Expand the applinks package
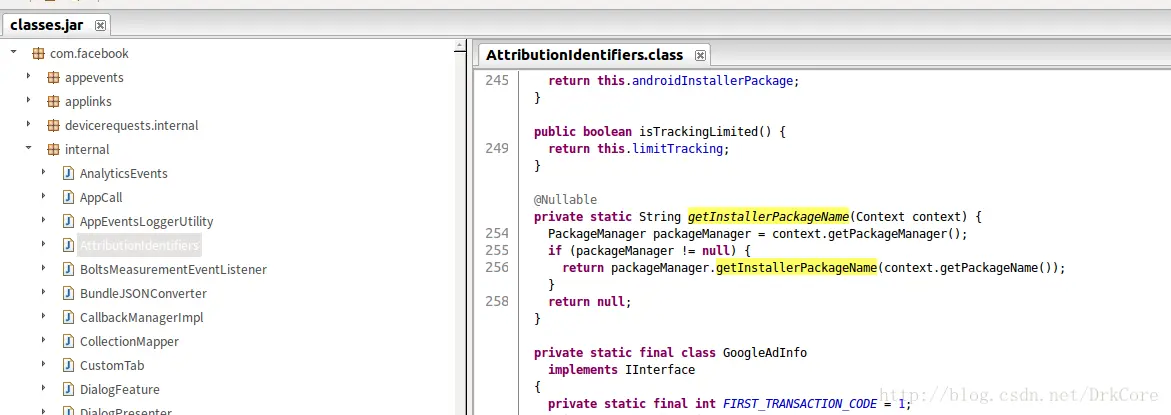The width and height of the screenshot is (1171, 415). tap(28, 101)
